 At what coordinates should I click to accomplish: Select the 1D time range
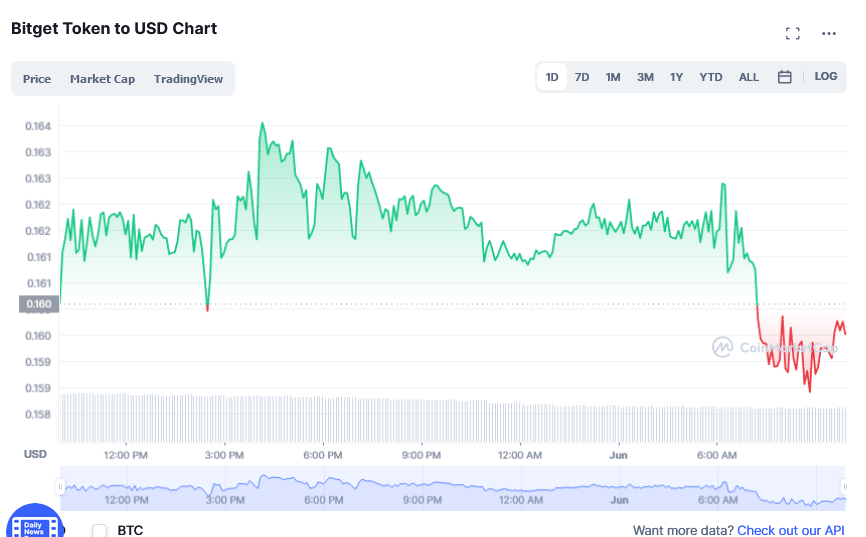[x=552, y=77]
